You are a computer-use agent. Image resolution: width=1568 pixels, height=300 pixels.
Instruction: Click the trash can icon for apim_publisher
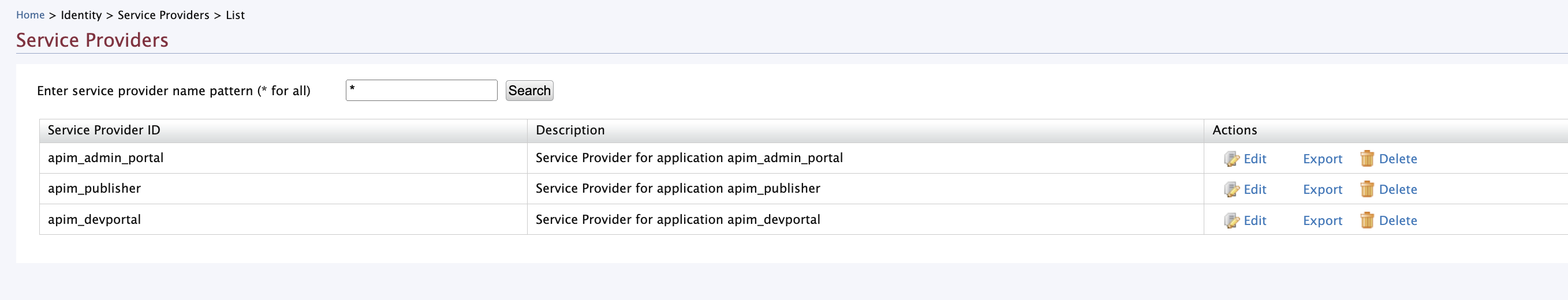coord(1367,189)
